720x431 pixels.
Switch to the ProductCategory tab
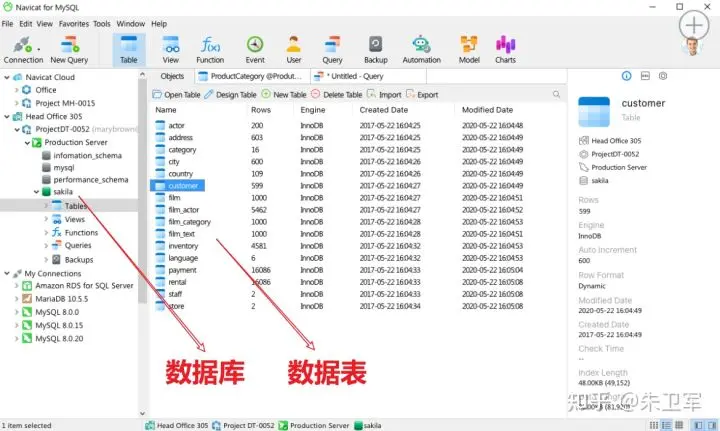tap(252, 76)
